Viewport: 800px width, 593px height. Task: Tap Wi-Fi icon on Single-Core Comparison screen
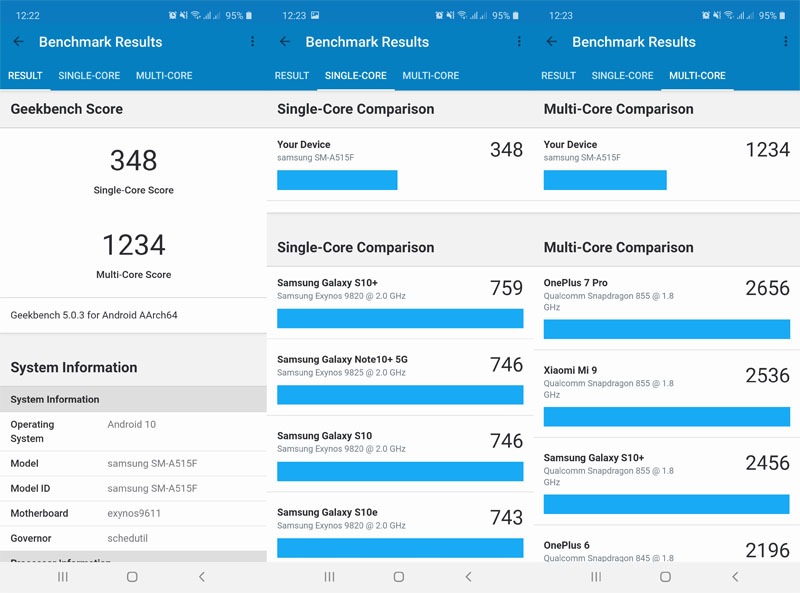pyautogui.click(x=462, y=15)
